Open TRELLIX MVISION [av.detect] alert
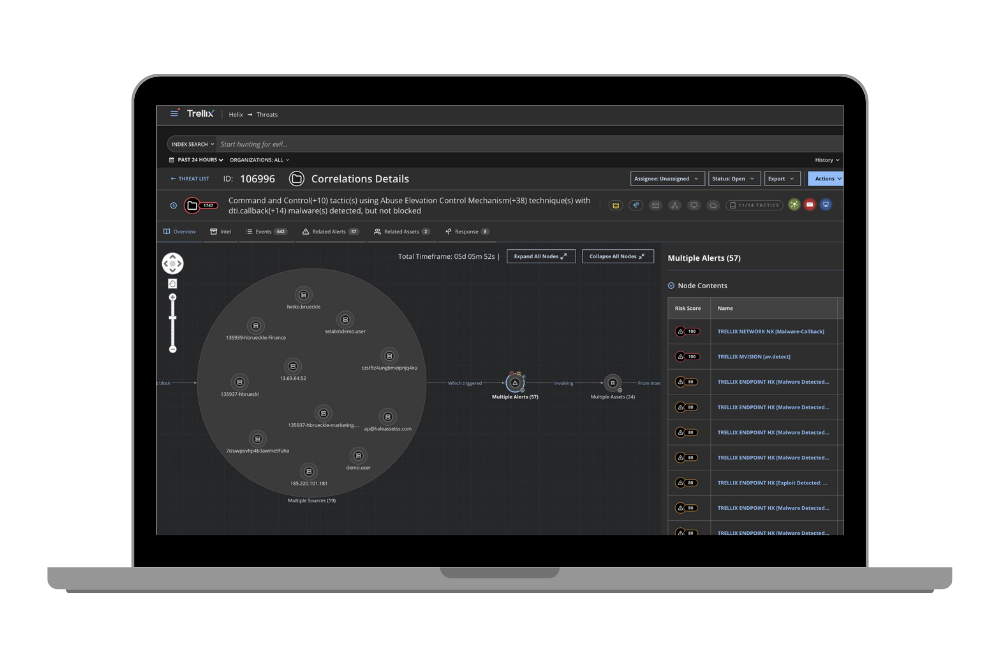This screenshot has width=1000, height=667. point(754,357)
